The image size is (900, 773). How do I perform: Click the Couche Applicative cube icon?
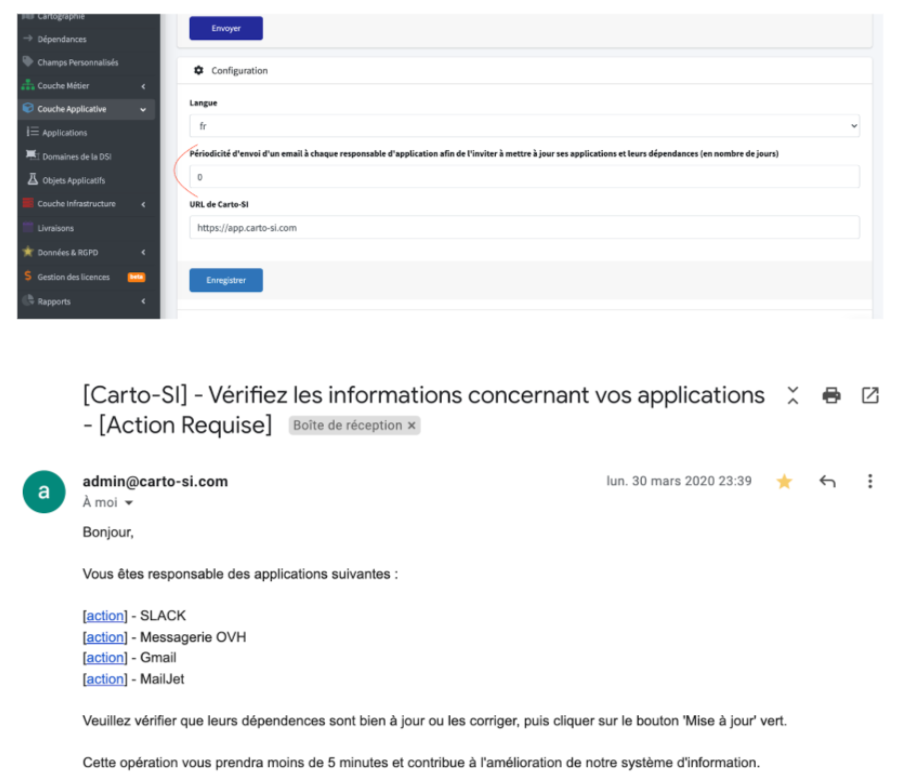pyautogui.click(x=28, y=108)
